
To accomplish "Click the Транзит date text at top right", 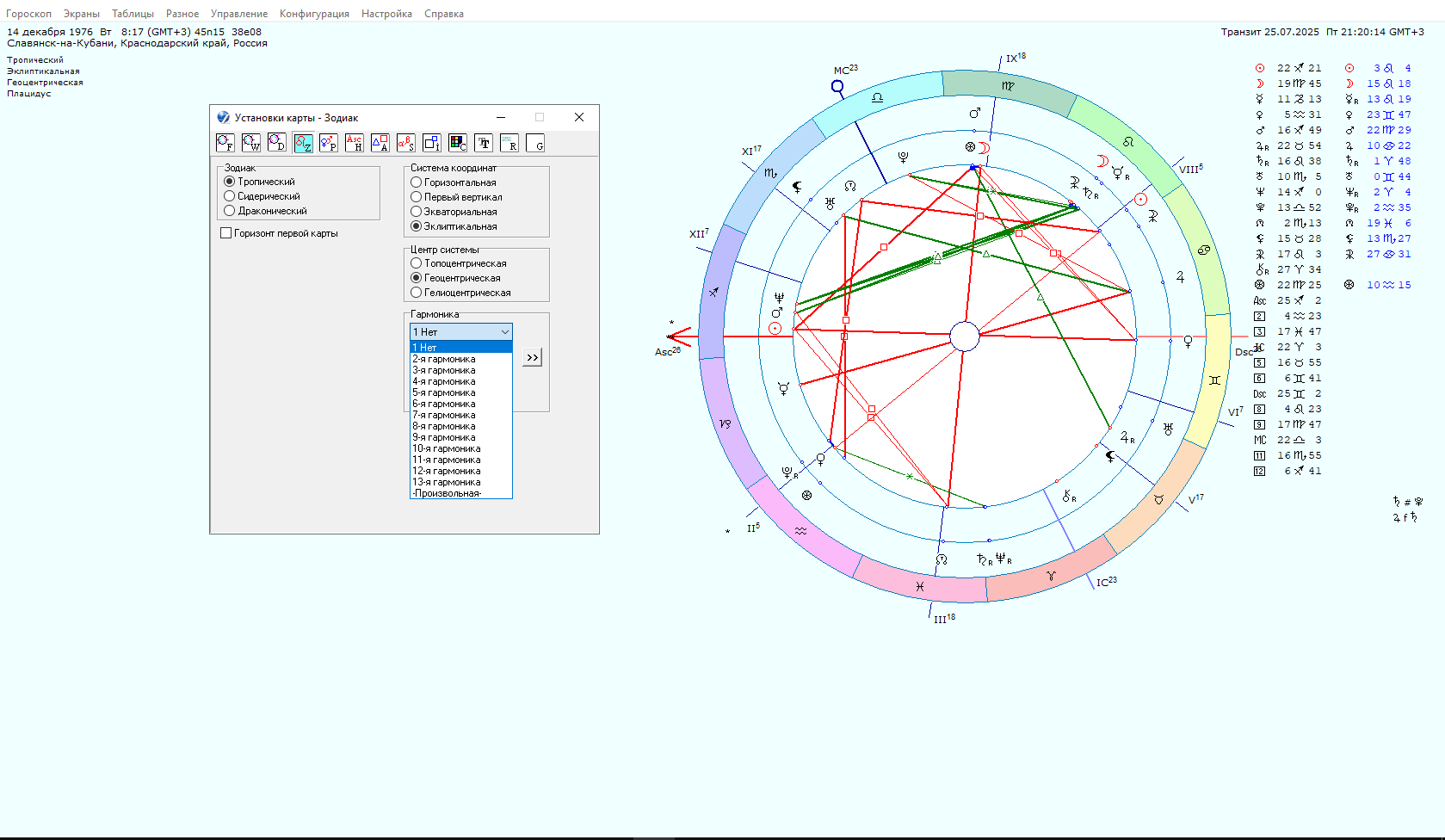I will click(1269, 32).
